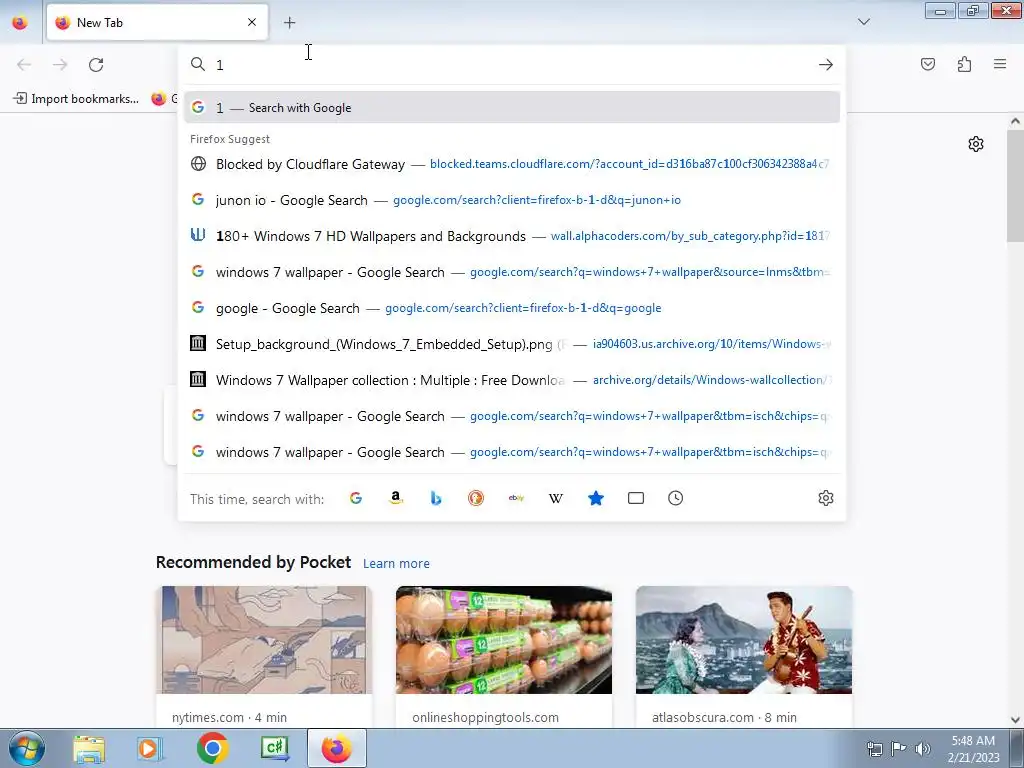Click the Go arrow in address bar
This screenshot has height=768, width=1024.
click(x=825, y=65)
